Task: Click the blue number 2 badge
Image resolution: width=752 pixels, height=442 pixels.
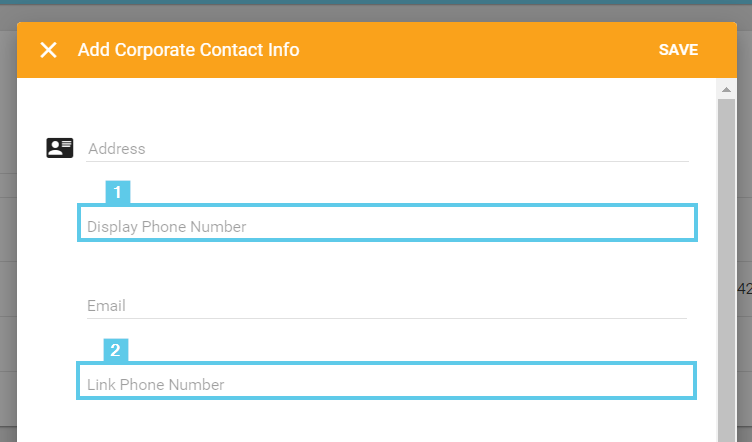Action: click(116, 350)
